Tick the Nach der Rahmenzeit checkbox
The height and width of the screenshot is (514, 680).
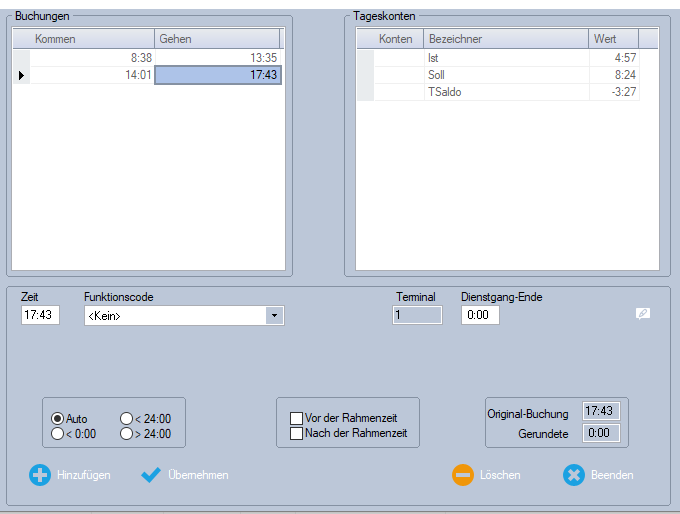coord(296,433)
